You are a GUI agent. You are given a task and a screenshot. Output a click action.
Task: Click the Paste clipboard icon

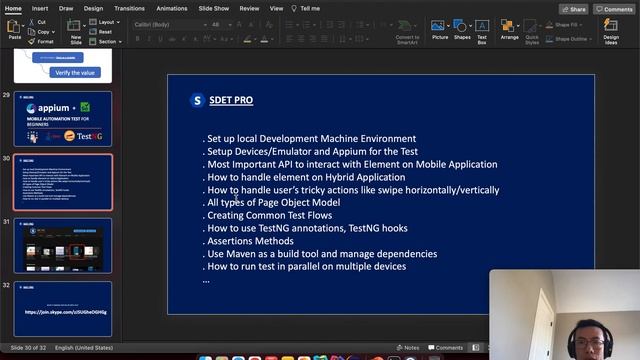point(13,27)
